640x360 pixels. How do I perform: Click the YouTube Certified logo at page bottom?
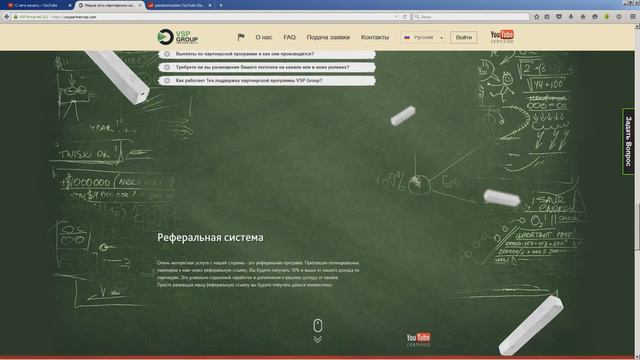(418, 339)
